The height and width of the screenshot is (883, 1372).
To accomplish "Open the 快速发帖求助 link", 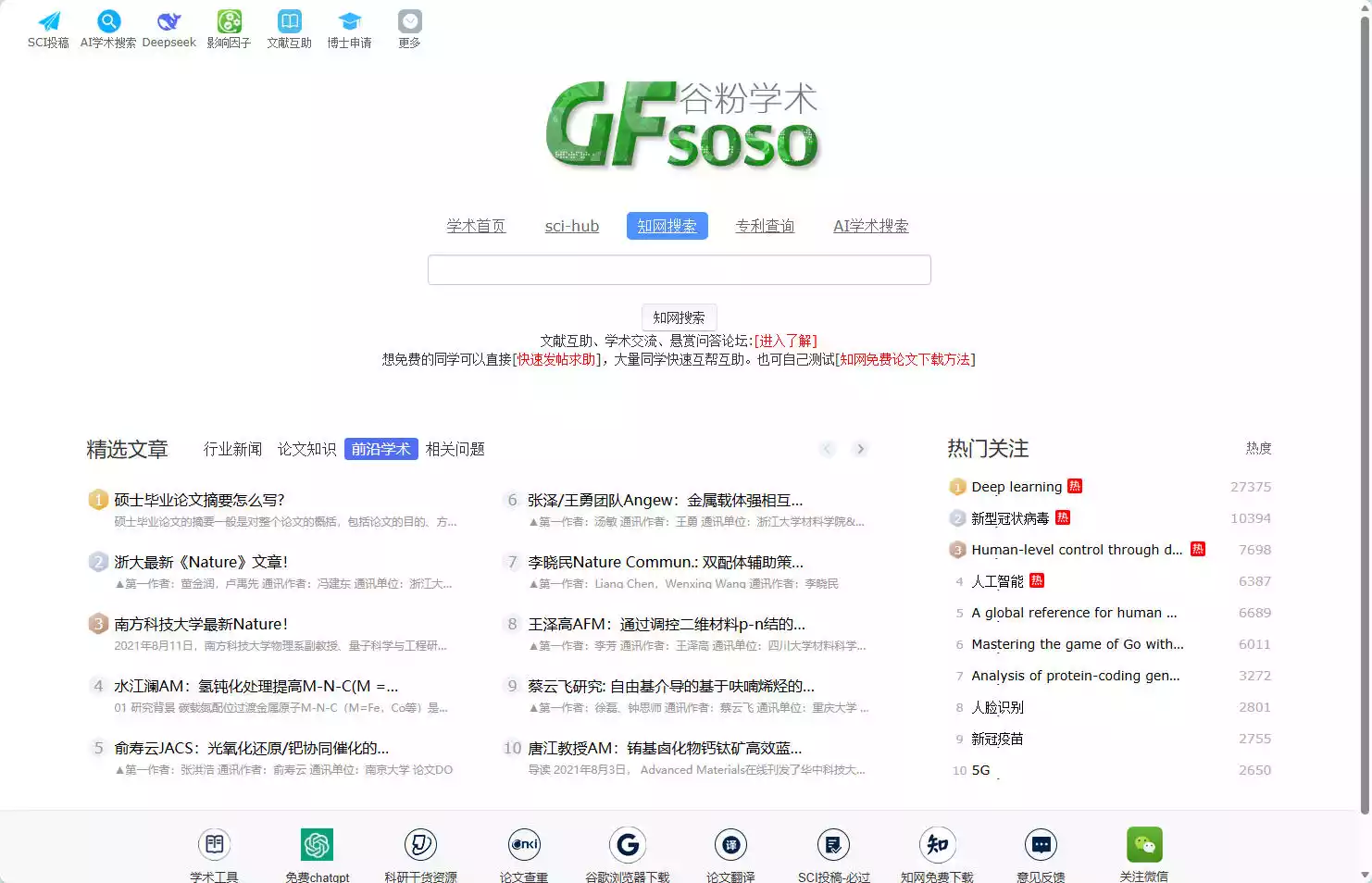I will tap(558, 359).
